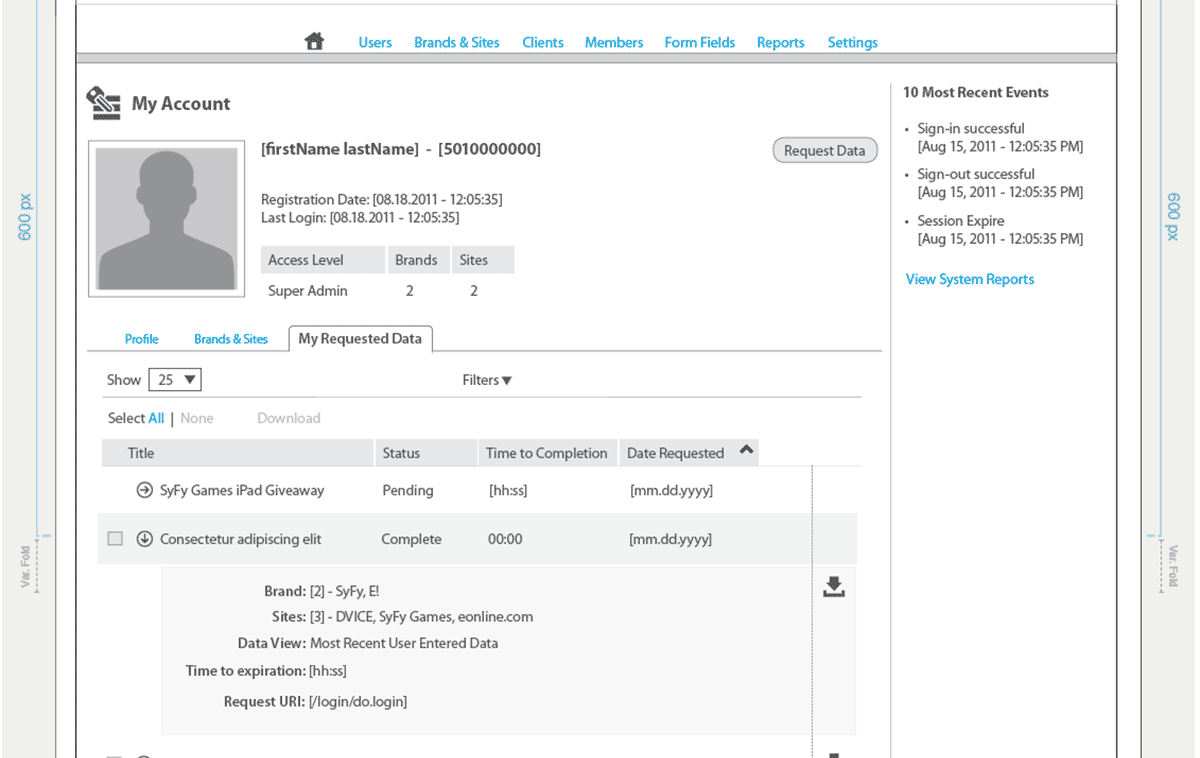The width and height of the screenshot is (1200, 758).
Task: Click Select All link in table
Action: (x=156, y=418)
